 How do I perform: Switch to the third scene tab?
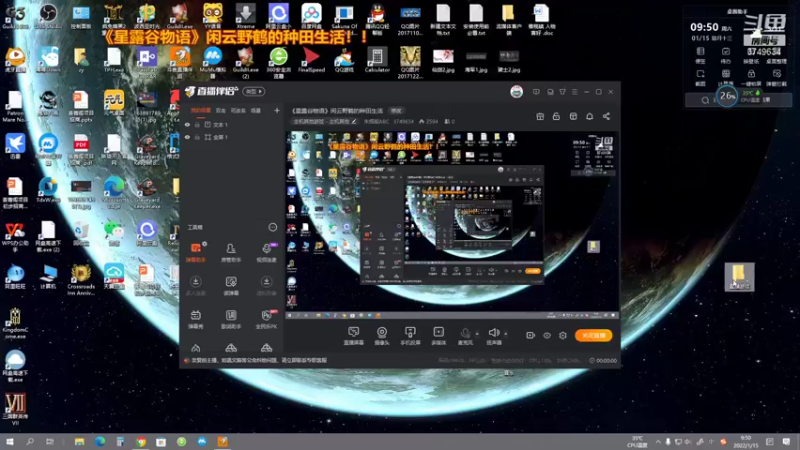coord(238,110)
